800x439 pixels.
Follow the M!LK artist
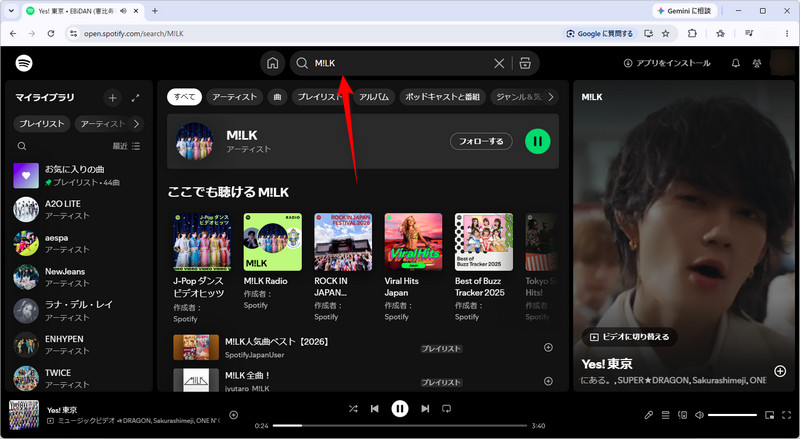(481, 141)
